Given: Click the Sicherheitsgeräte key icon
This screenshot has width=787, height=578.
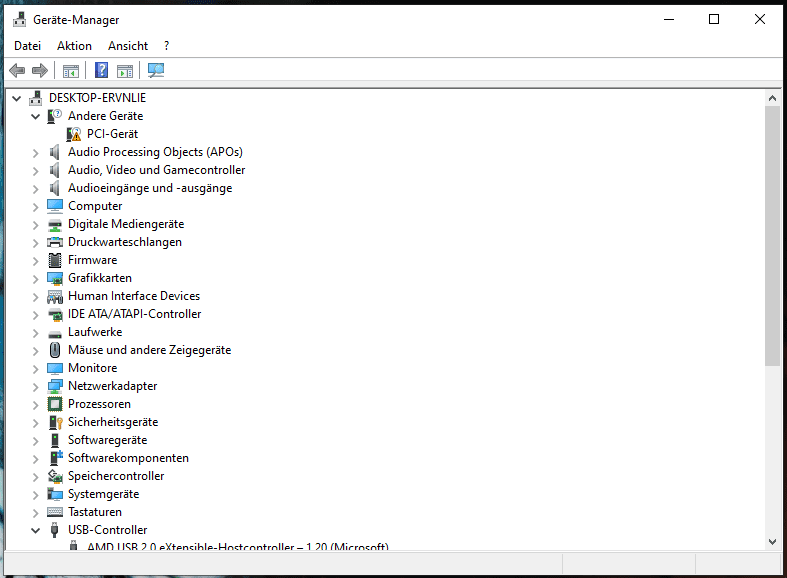Looking at the screenshot, I should (x=55, y=422).
